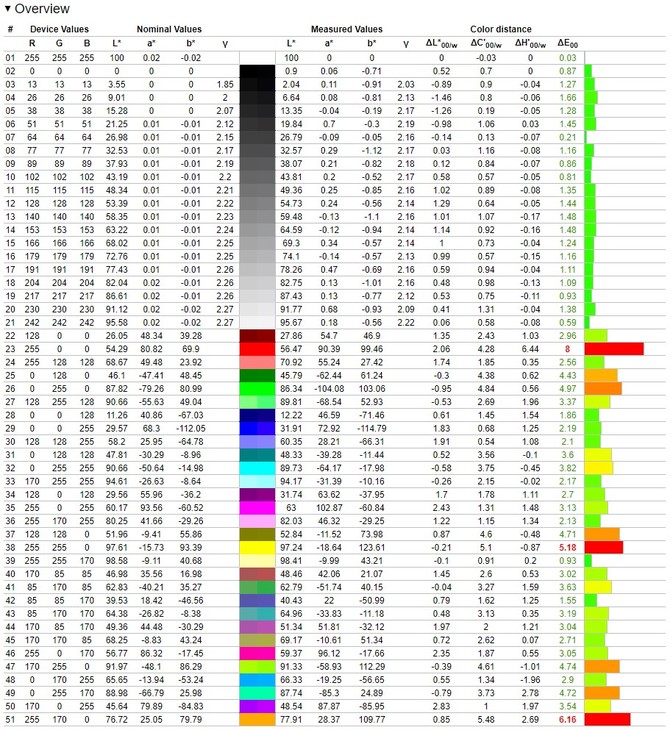Viewport: 670px width, 730px height.
Task: Select the orange swatch in row 51
Action: [257, 720]
